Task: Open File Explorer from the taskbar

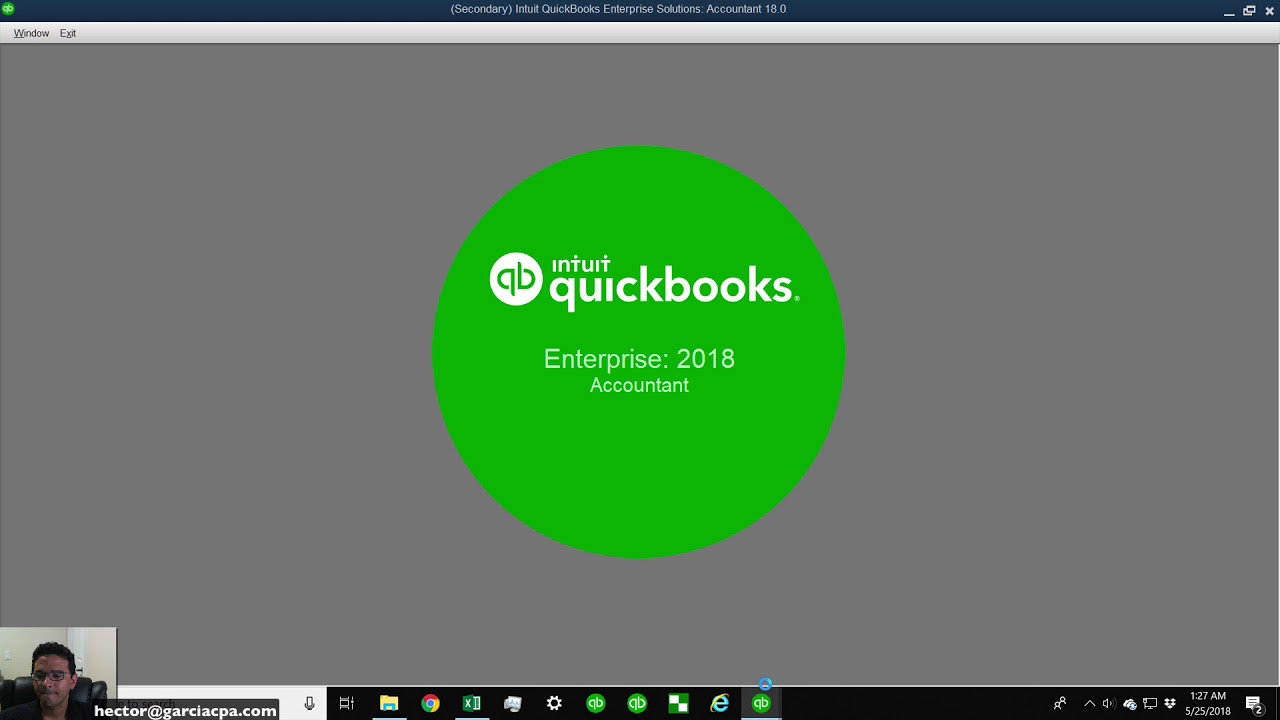Action: tap(389, 704)
